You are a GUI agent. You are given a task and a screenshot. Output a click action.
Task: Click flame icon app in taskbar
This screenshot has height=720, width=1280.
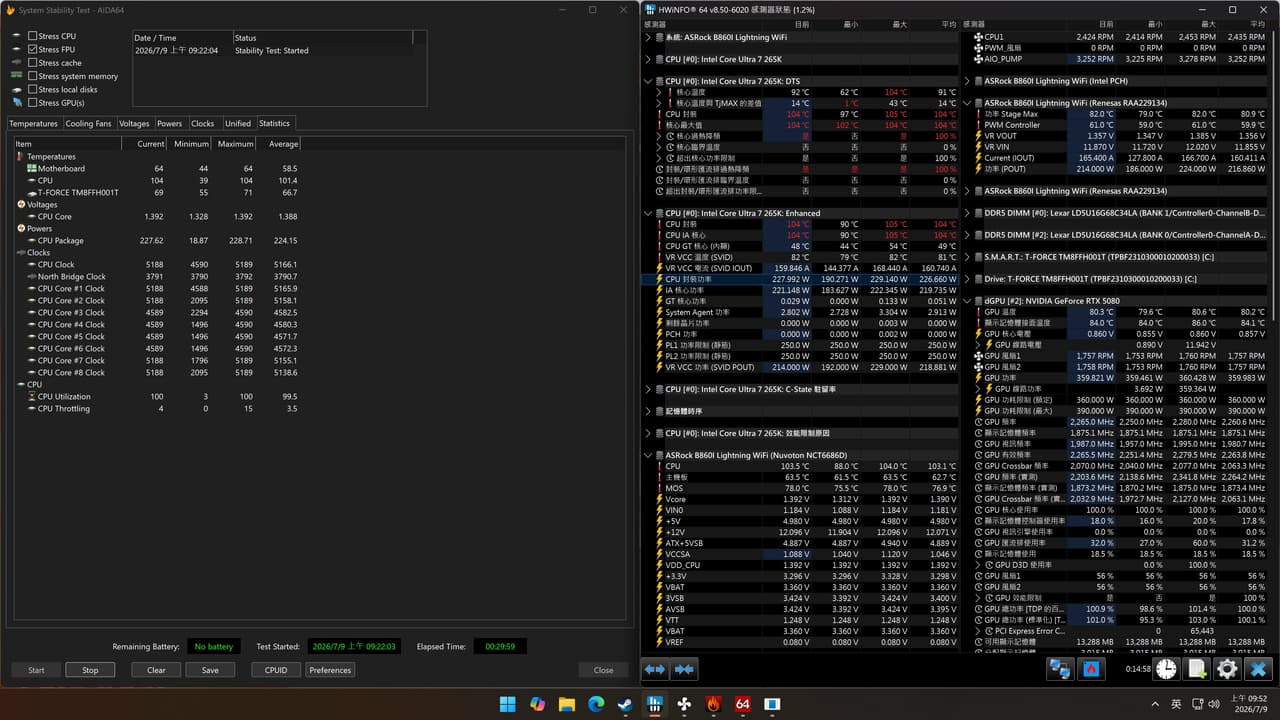713,704
